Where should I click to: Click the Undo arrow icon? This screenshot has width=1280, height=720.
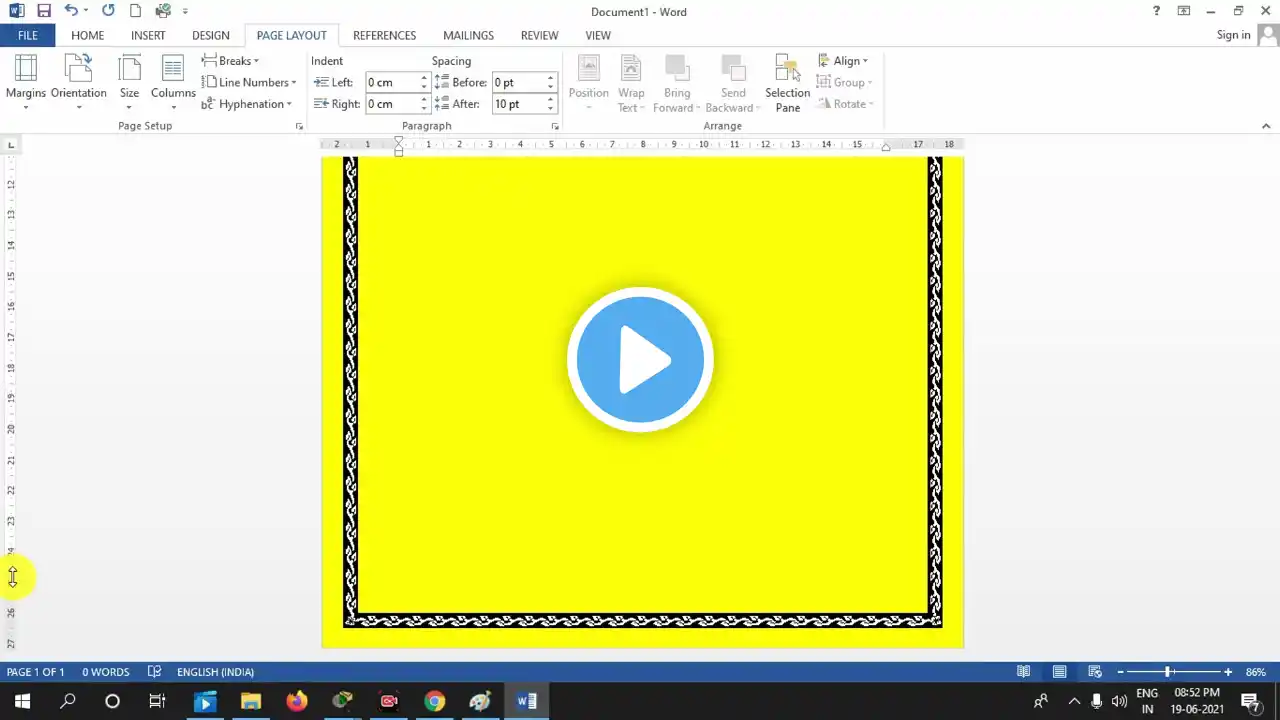point(70,11)
